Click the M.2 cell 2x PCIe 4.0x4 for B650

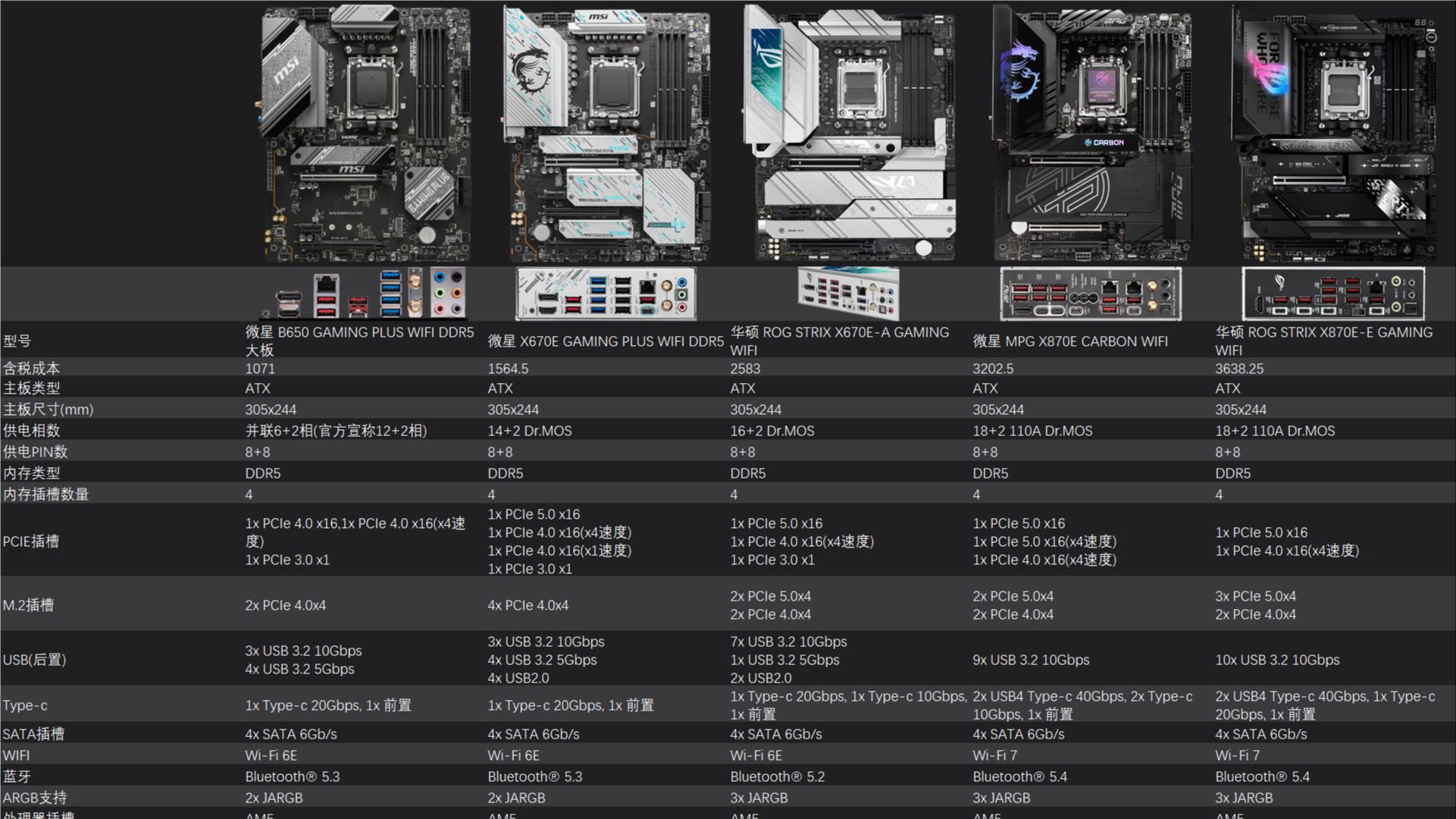285,605
